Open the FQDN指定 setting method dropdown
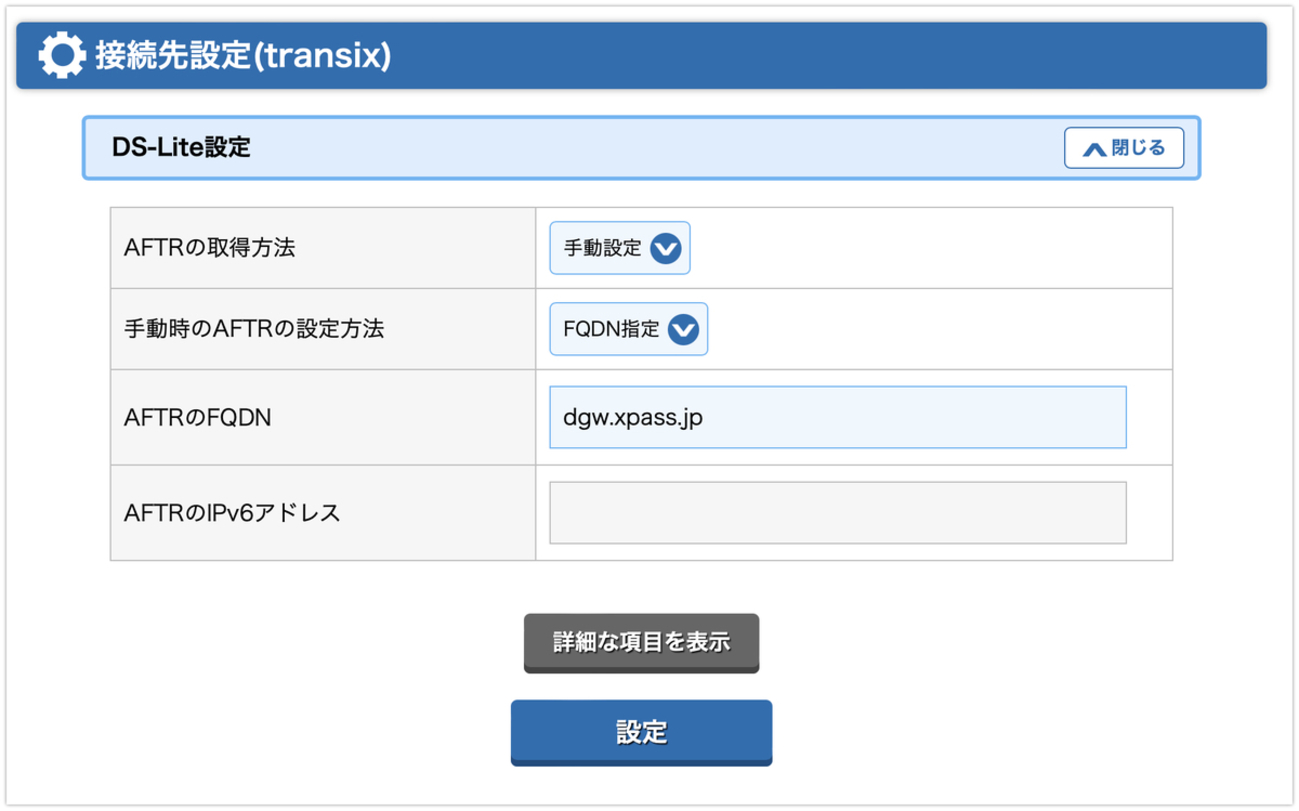This screenshot has width=1299, height=811. click(628, 329)
